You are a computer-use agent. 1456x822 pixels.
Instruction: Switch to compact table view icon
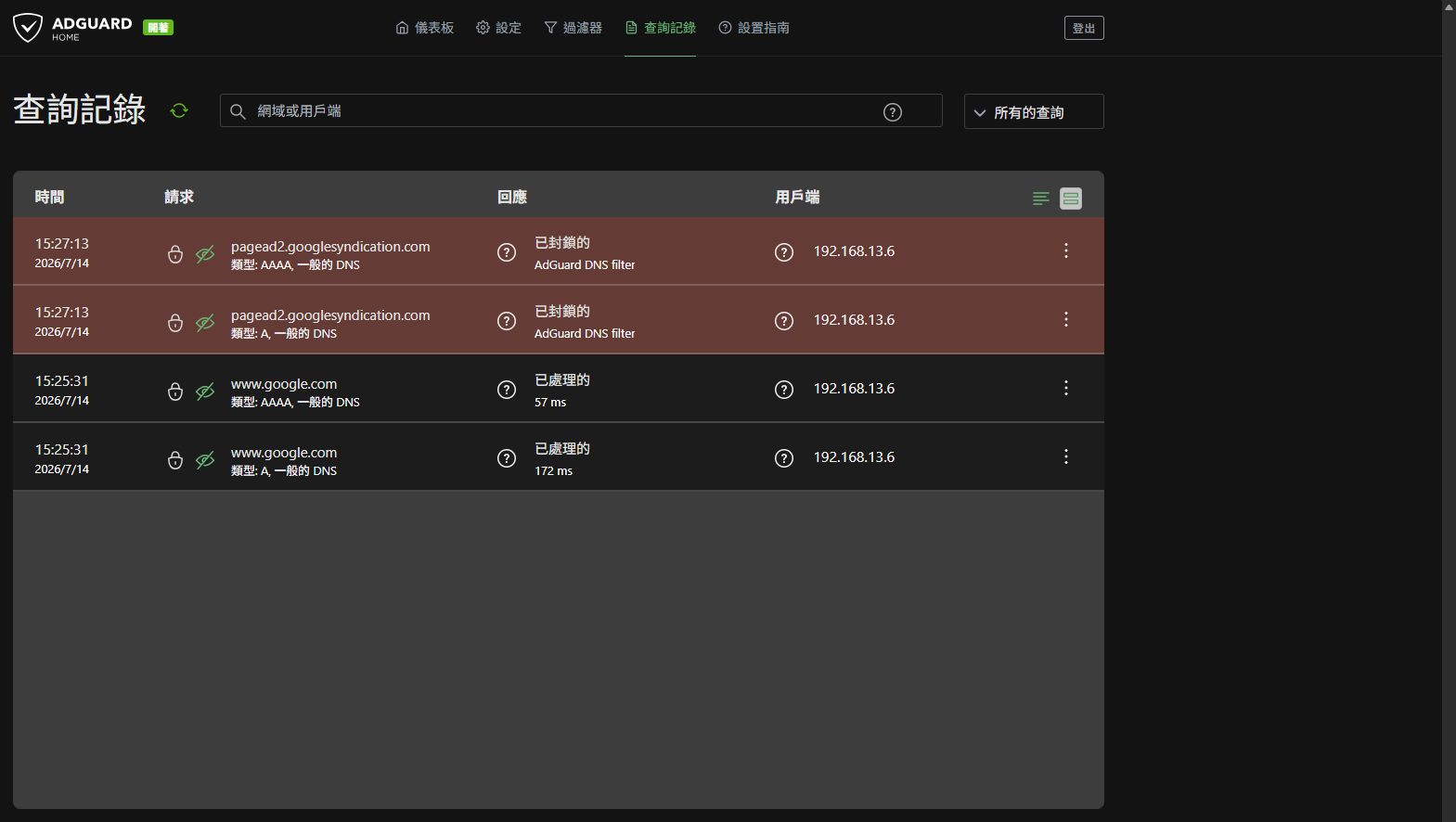1041,198
